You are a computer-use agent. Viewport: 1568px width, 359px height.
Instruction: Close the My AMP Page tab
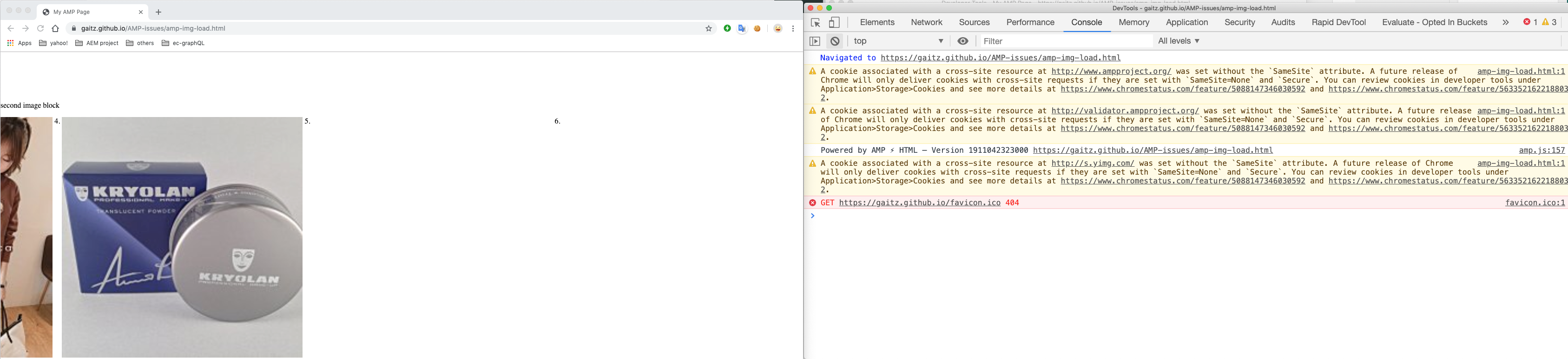pos(141,12)
